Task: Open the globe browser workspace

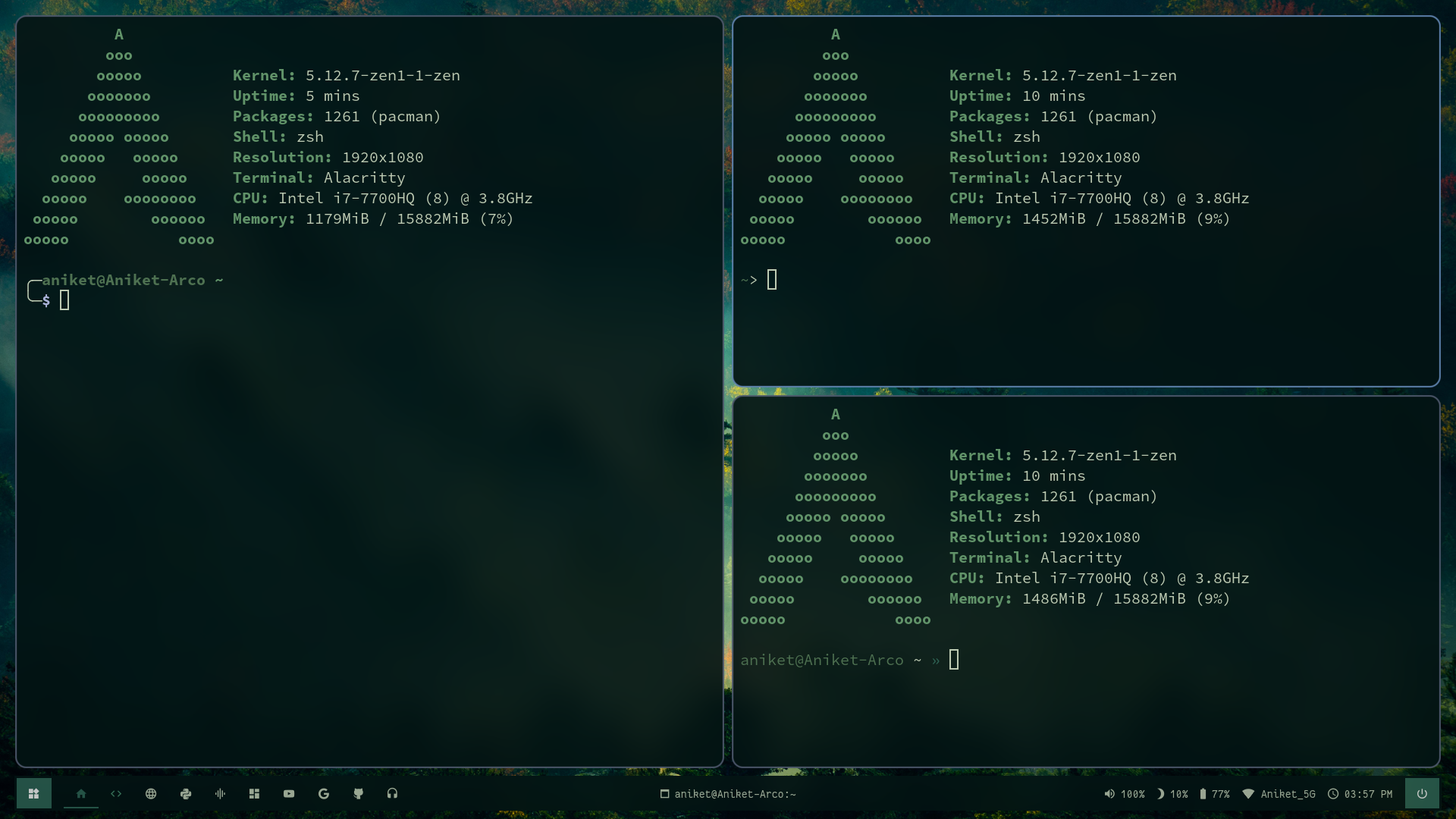Action: click(151, 793)
